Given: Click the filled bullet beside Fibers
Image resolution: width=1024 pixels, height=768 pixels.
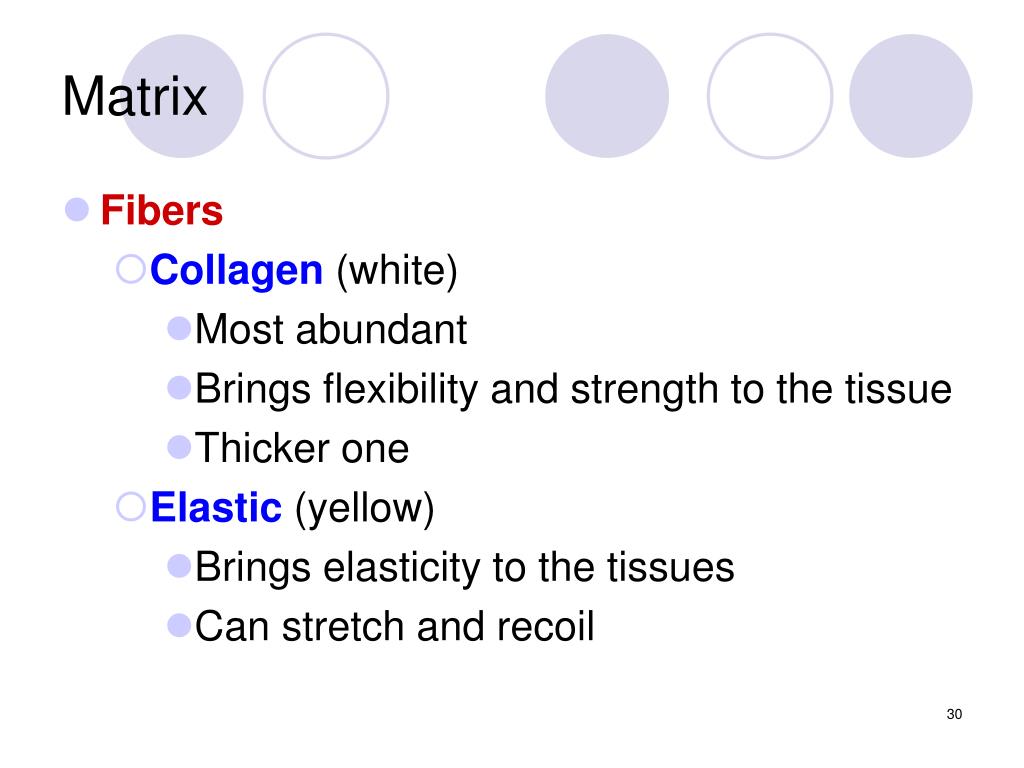Looking at the screenshot, I should 77,210.
